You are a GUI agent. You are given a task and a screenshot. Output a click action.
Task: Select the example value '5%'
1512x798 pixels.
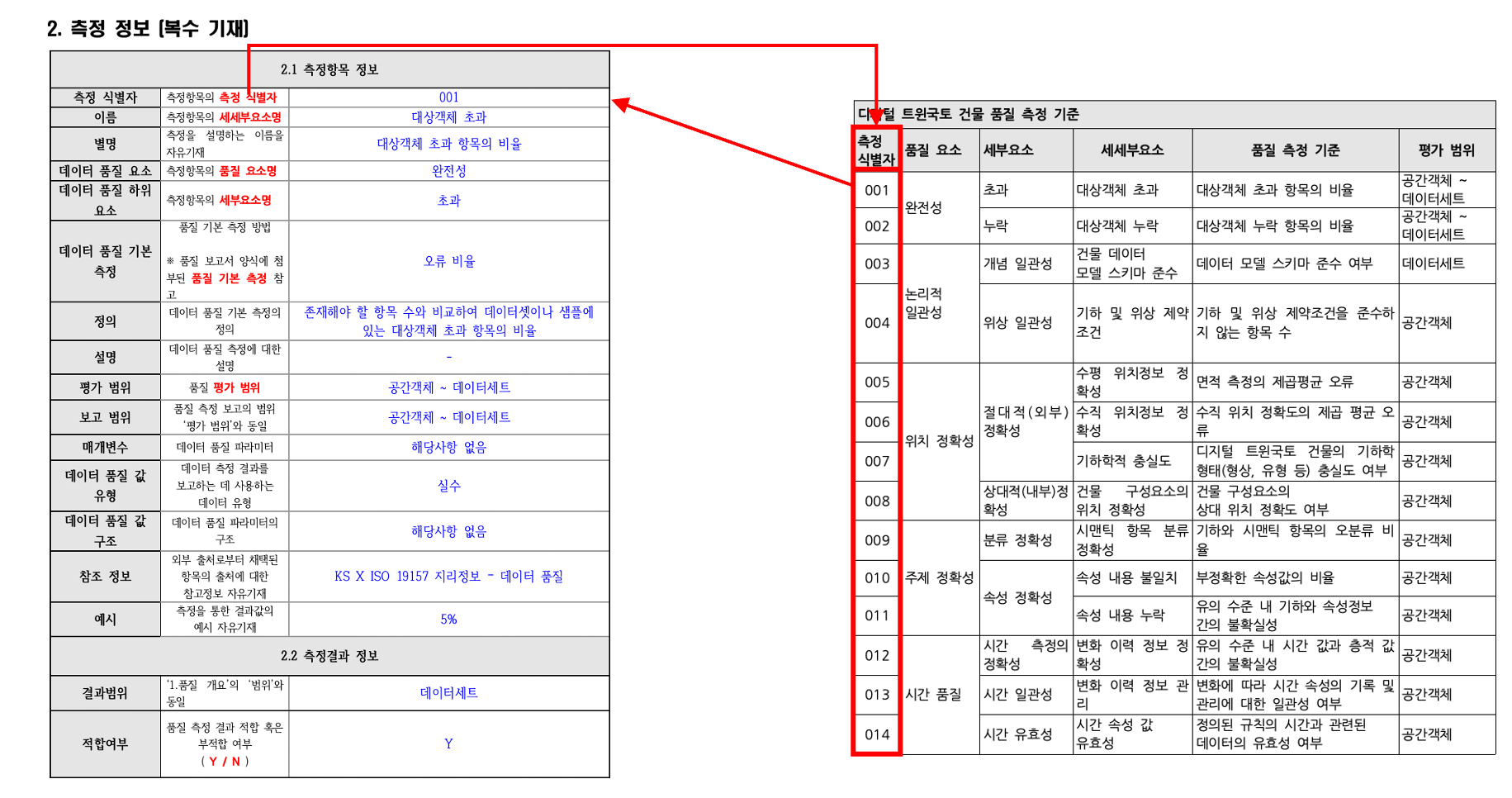pyautogui.click(x=448, y=620)
